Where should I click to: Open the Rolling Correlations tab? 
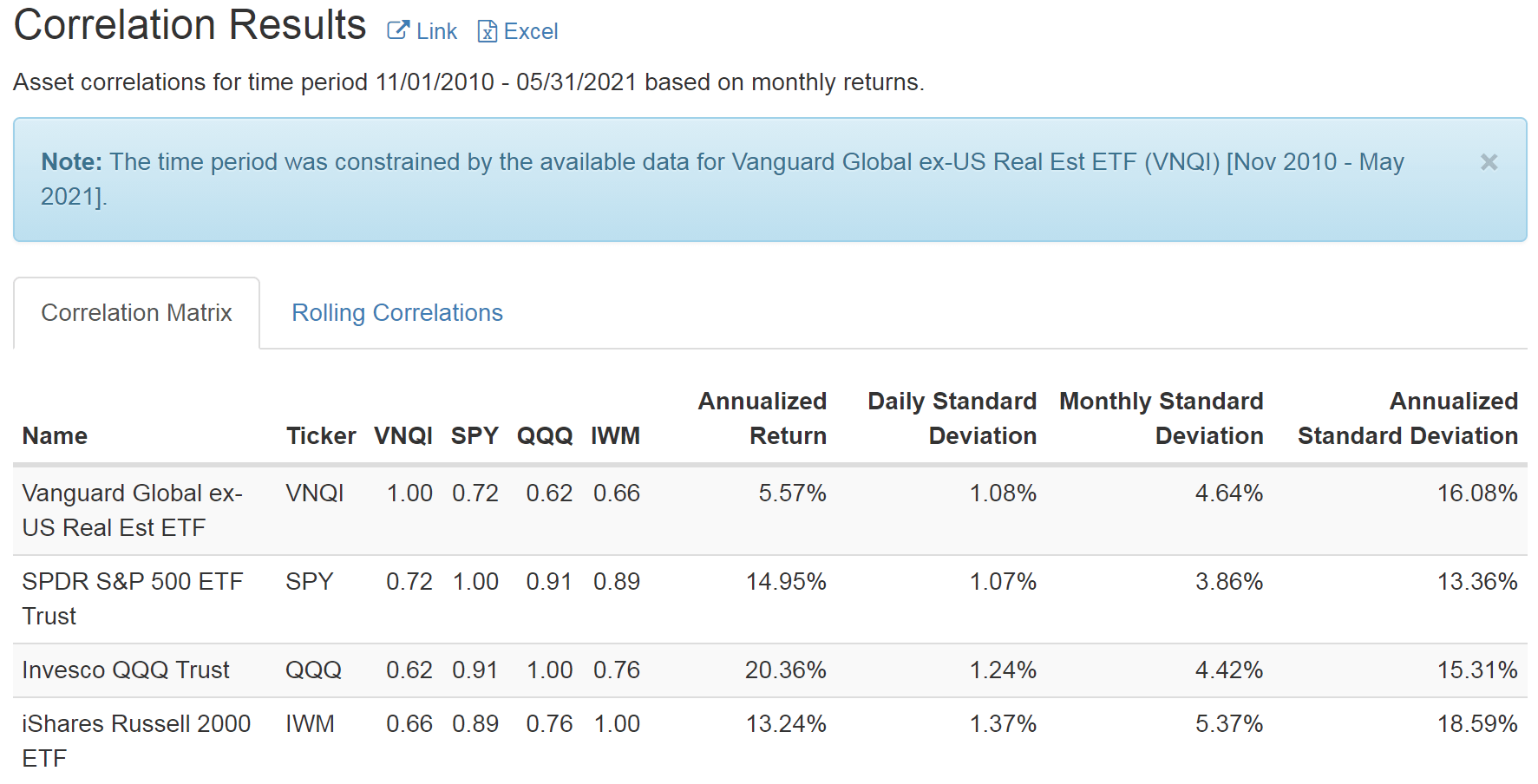click(397, 313)
